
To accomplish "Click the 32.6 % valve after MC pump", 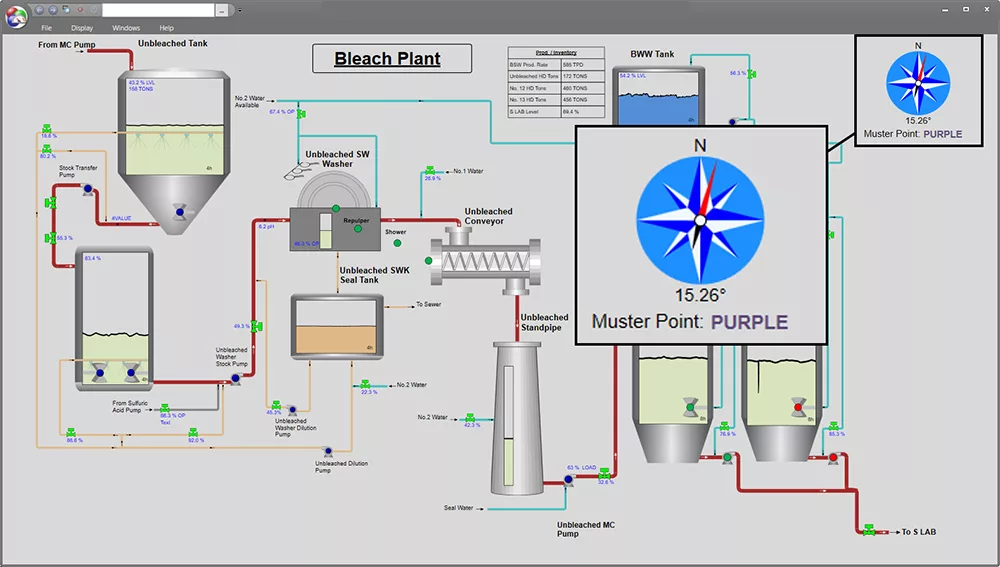I will click(x=604, y=475).
